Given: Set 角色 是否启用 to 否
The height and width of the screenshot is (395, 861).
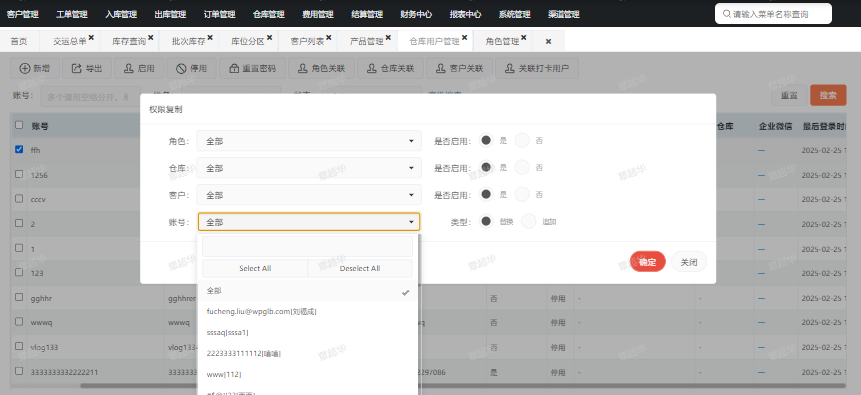Looking at the screenshot, I should click(522, 141).
